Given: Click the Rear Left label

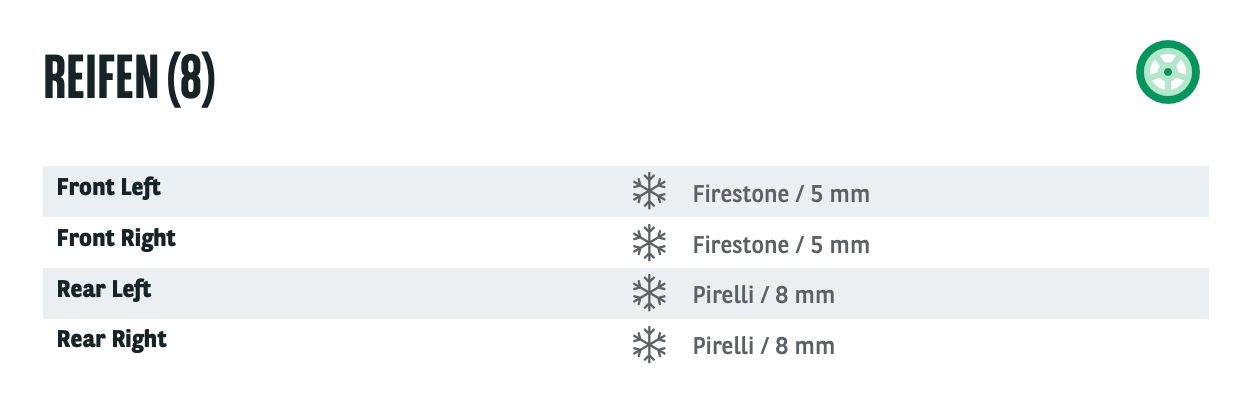Looking at the screenshot, I should click(x=104, y=289).
